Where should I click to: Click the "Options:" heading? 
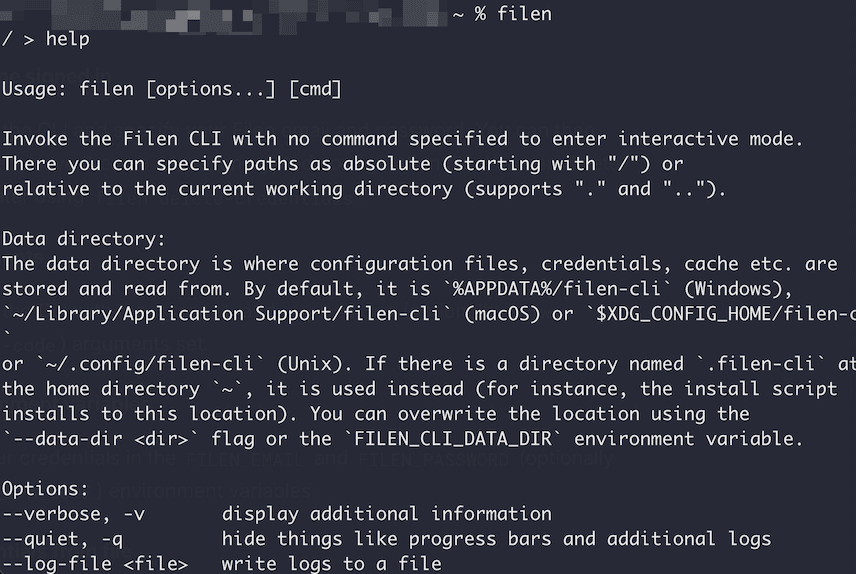[45, 489]
